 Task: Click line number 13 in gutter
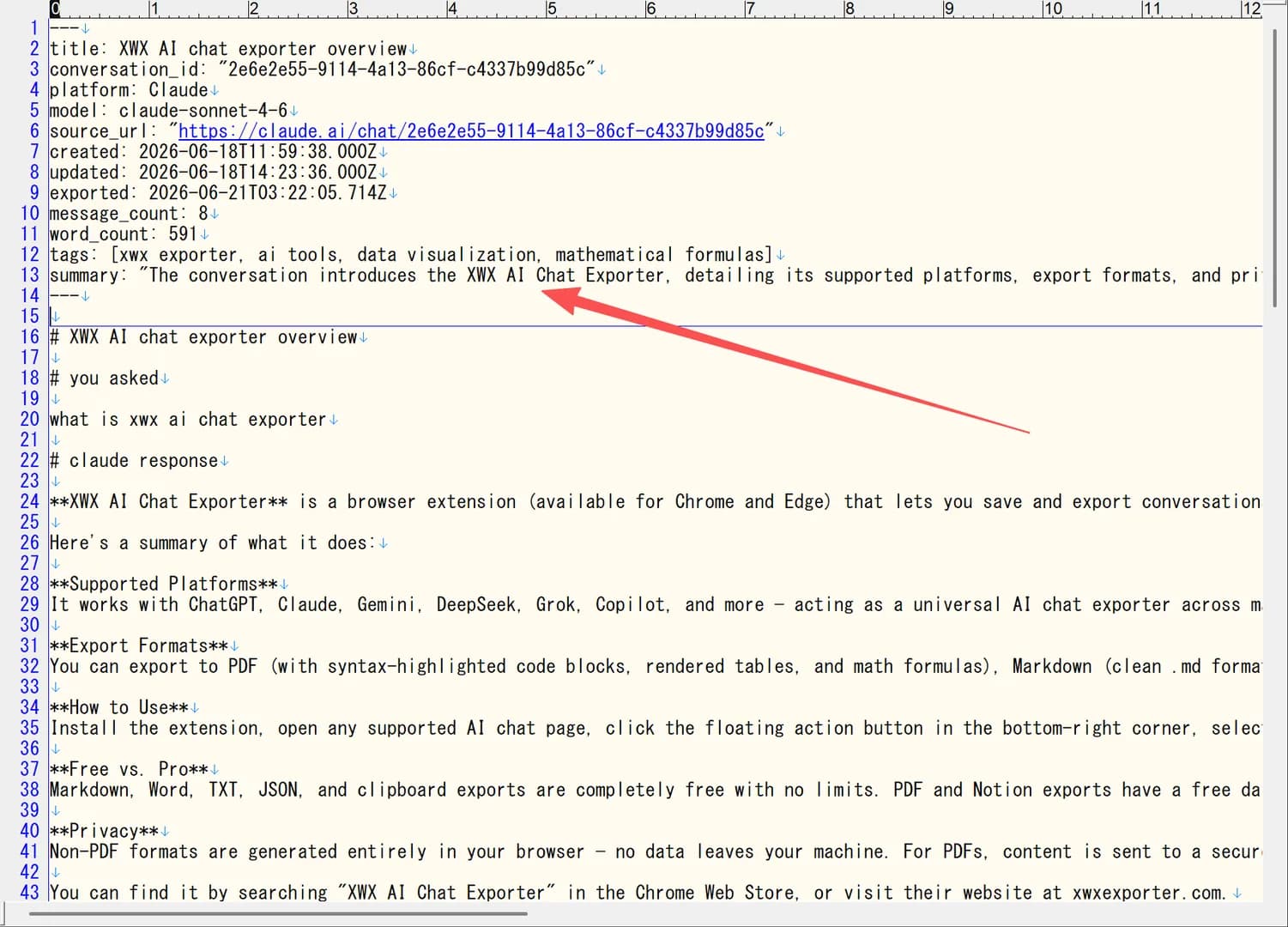click(x=30, y=276)
